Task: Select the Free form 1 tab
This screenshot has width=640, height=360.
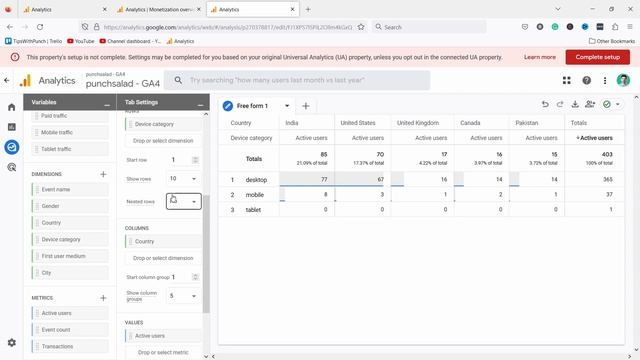Action: click(x=252, y=106)
